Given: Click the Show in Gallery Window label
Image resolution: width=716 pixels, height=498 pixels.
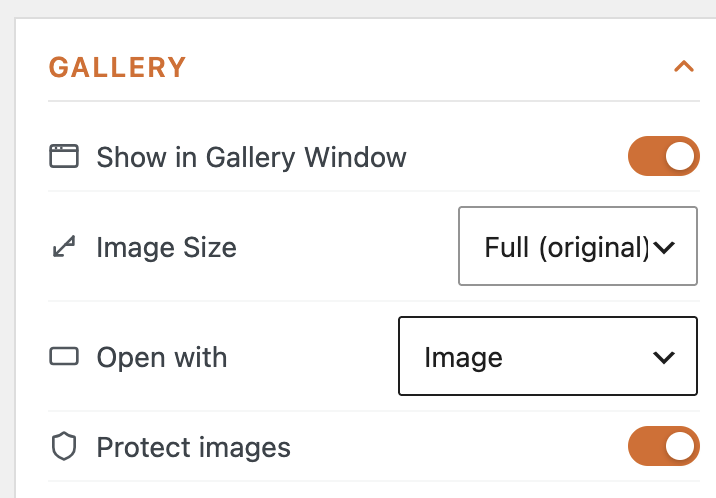Looking at the screenshot, I should pos(251,157).
